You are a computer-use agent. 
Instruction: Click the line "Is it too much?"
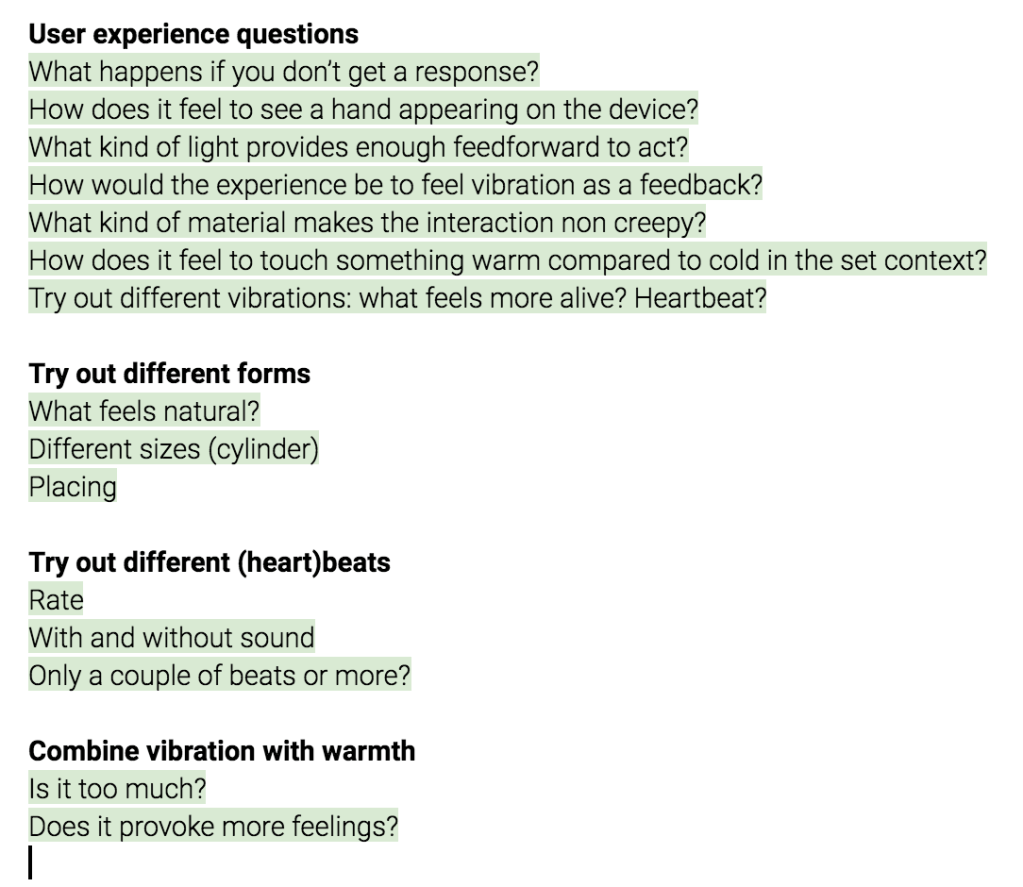[x=117, y=790]
